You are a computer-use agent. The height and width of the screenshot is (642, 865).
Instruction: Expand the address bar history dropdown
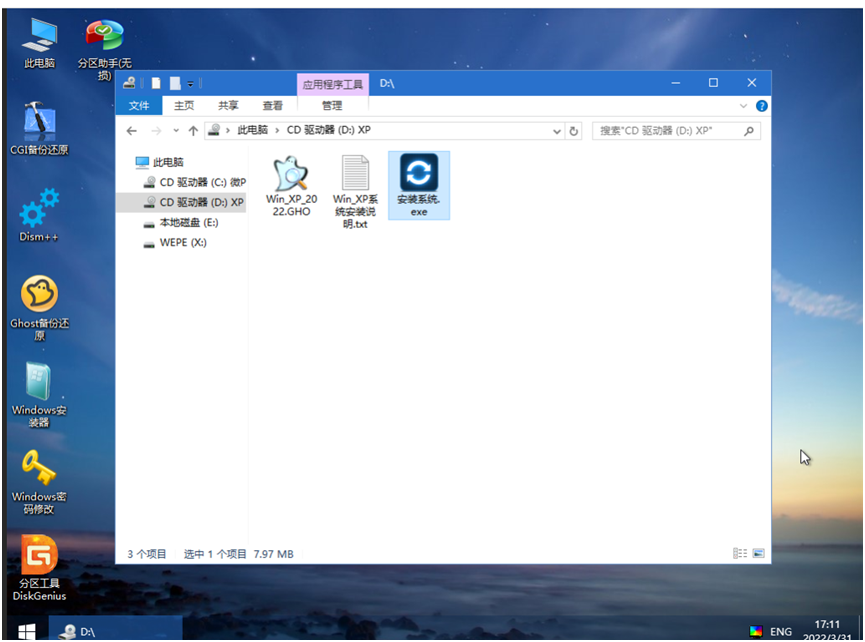(556, 130)
